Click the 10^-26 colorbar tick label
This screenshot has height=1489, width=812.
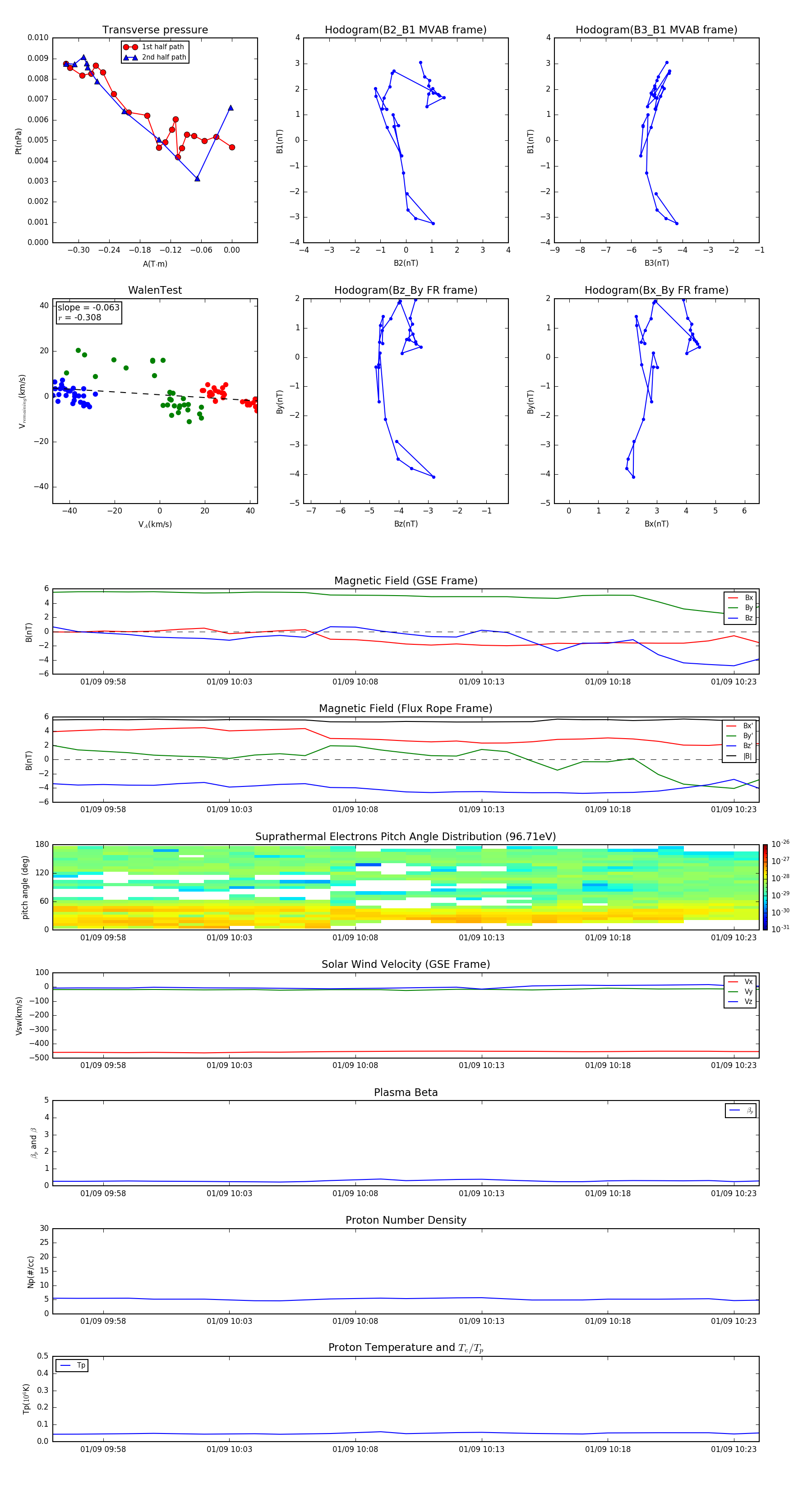pyautogui.click(x=780, y=844)
